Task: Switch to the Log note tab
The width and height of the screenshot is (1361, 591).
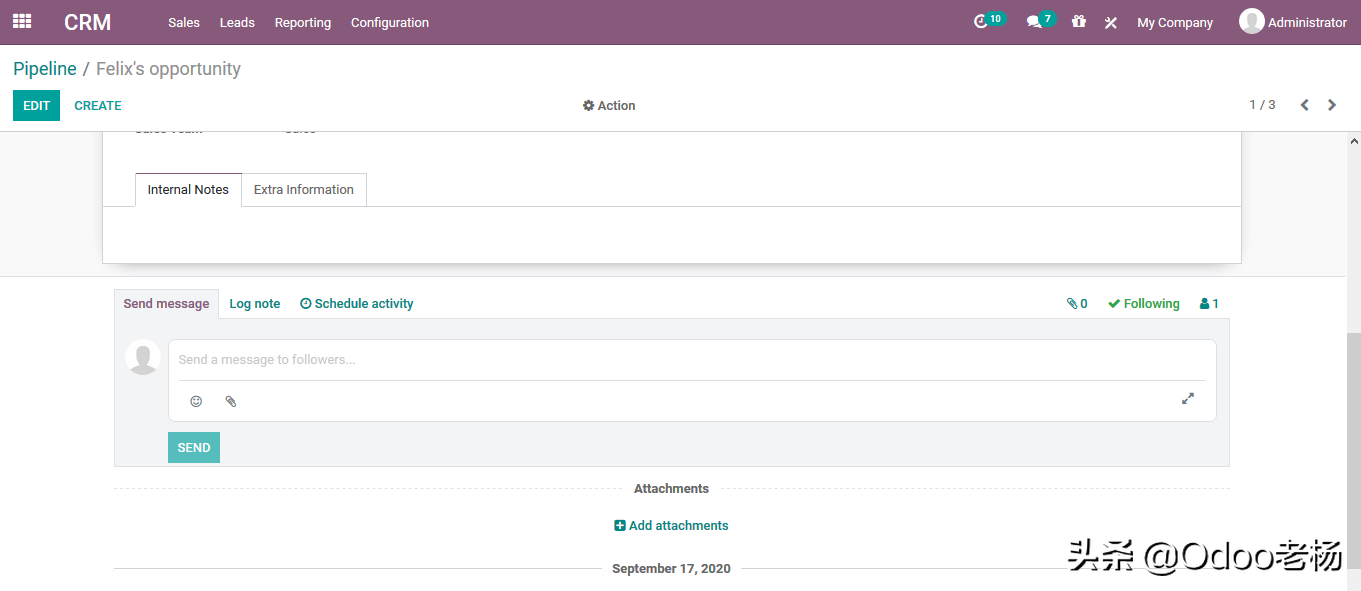Action: (x=254, y=304)
